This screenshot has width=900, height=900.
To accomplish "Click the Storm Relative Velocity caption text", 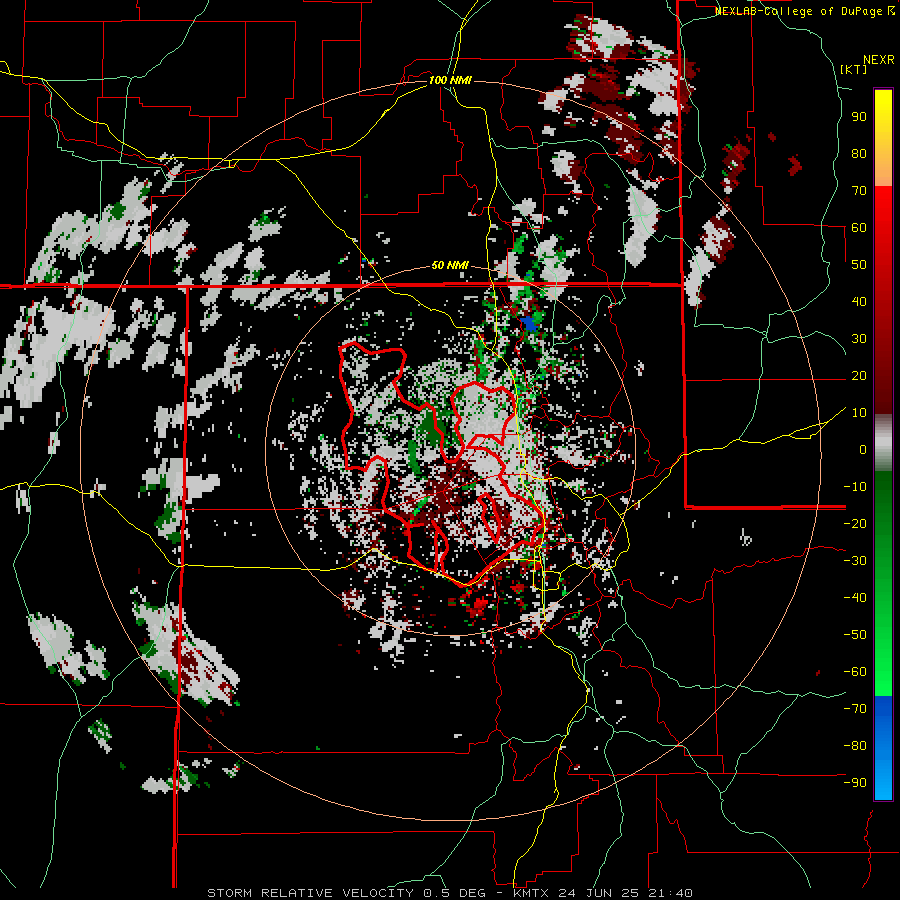I will [450, 893].
